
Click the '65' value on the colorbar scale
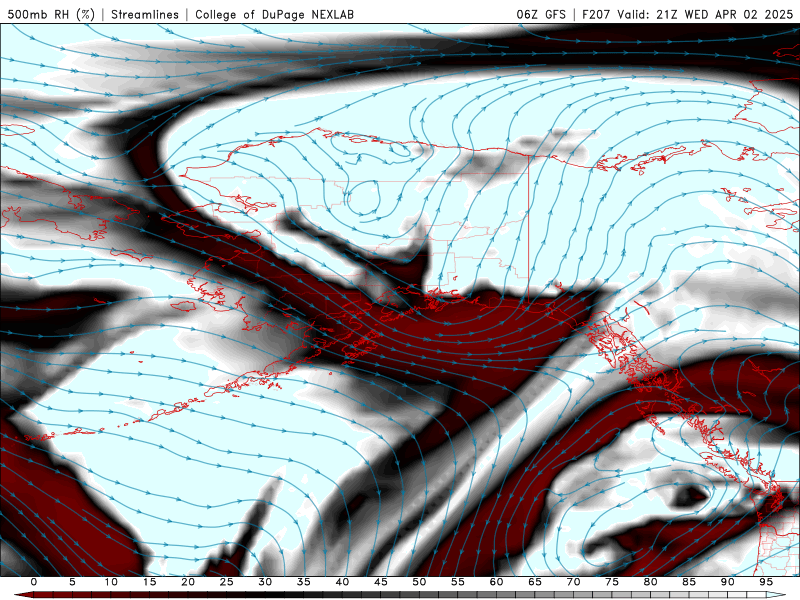click(x=535, y=582)
